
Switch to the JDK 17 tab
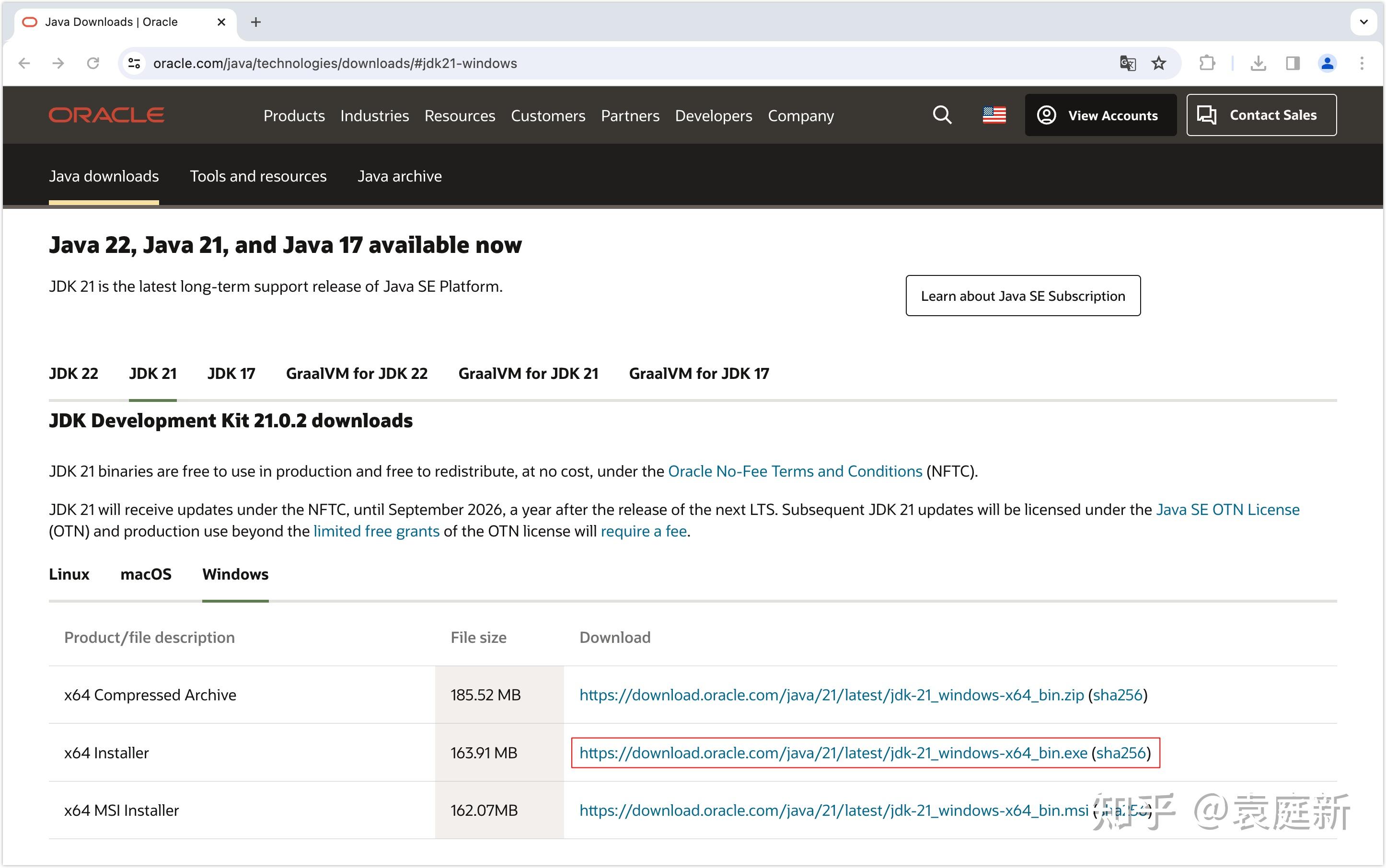(x=231, y=373)
